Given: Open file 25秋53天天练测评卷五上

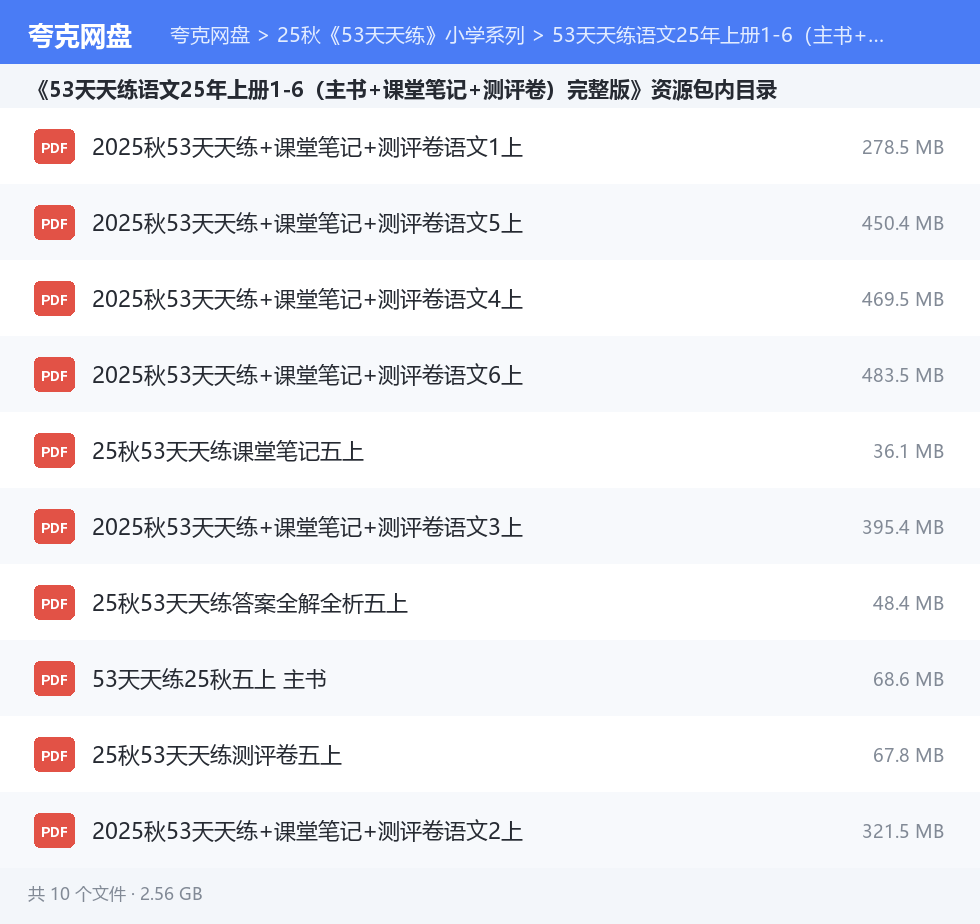Looking at the screenshot, I should (217, 755).
